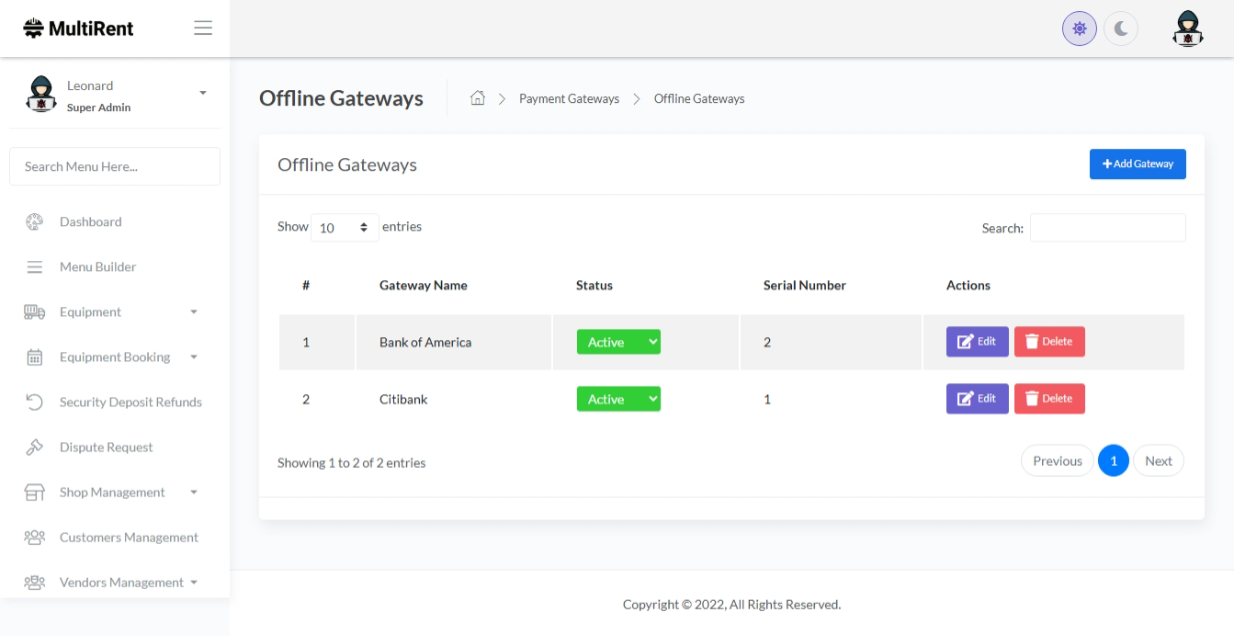Click the Add Gateway button
The width and height of the screenshot is (1234, 636).
1137,164
